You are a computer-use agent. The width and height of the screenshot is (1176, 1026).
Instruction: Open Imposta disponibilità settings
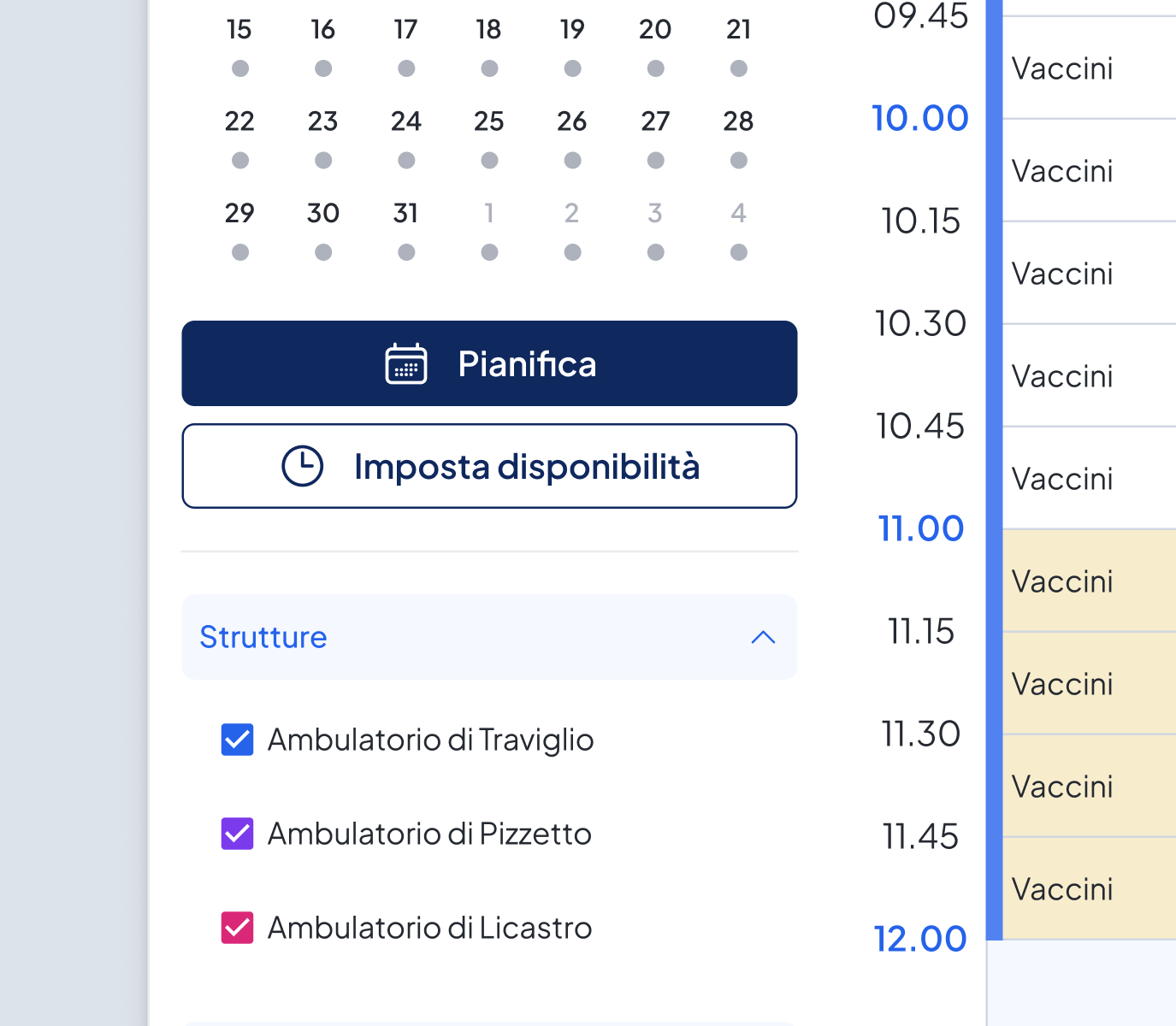pos(489,467)
